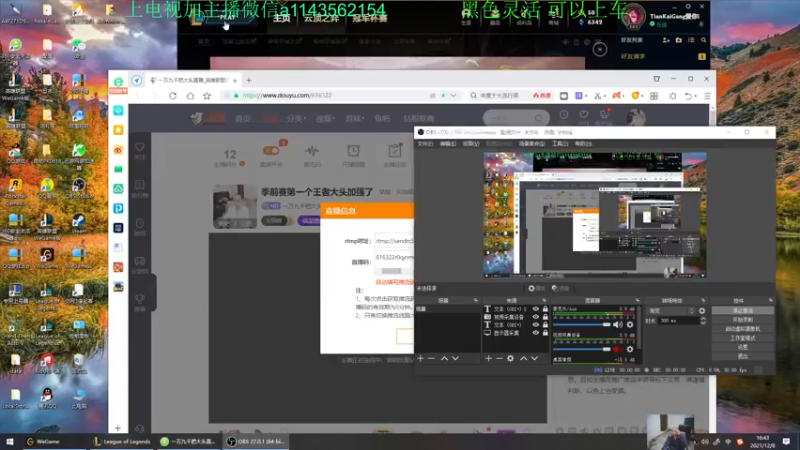Hide the 视频采集设备 source

point(536,317)
